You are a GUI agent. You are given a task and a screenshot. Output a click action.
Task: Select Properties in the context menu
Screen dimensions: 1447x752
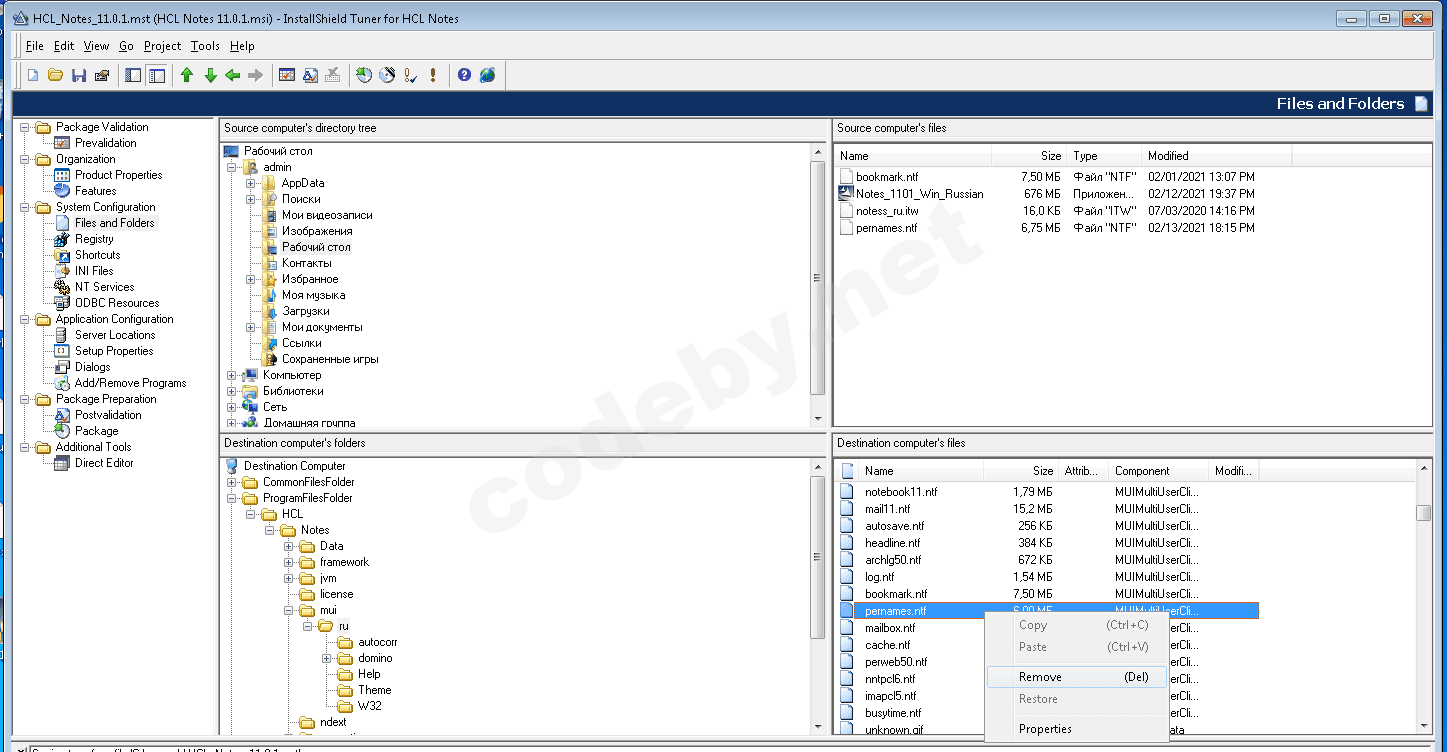pyautogui.click(x=1045, y=729)
